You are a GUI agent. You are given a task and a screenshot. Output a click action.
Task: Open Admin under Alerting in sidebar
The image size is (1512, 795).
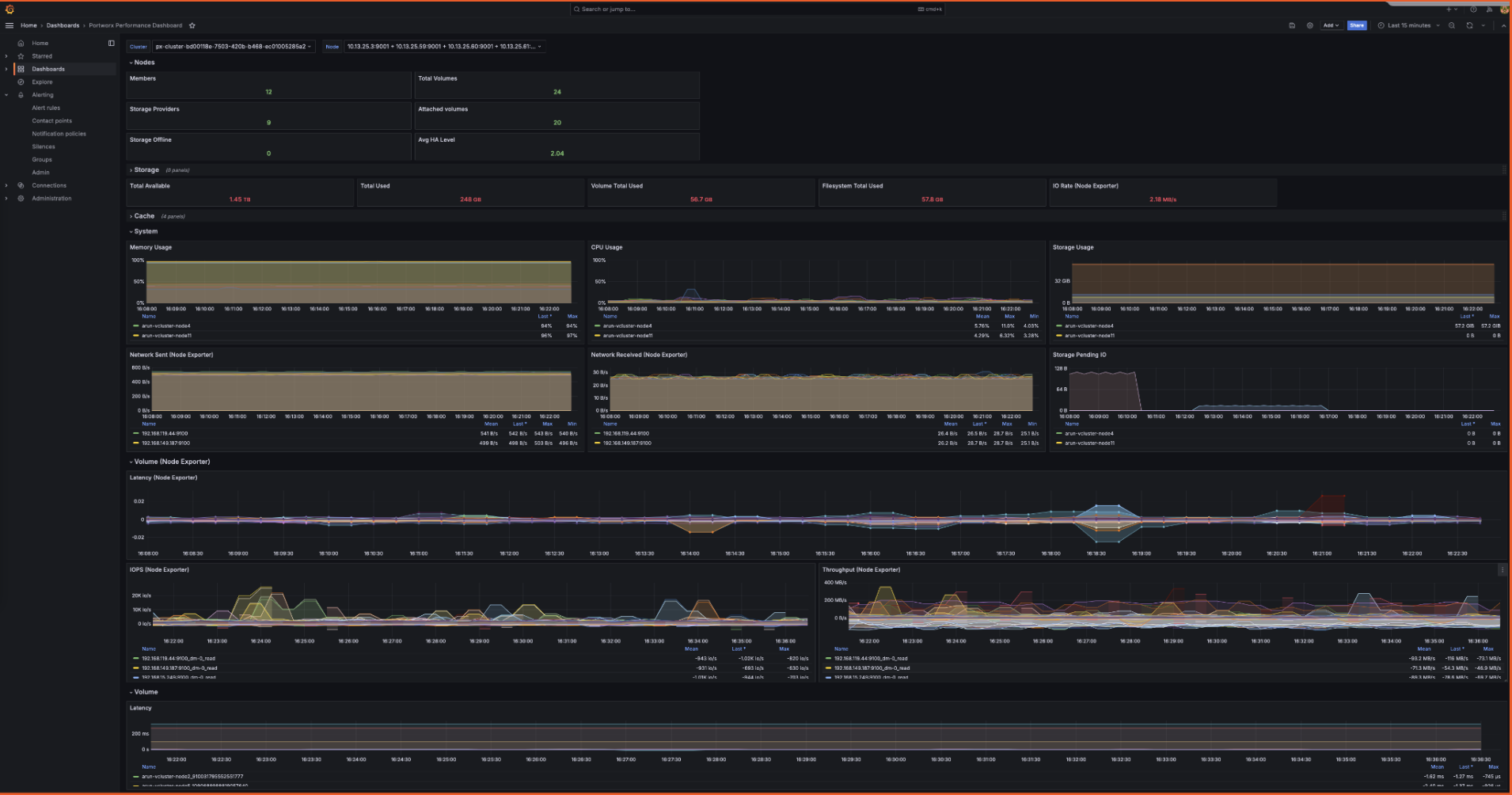(x=40, y=173)
